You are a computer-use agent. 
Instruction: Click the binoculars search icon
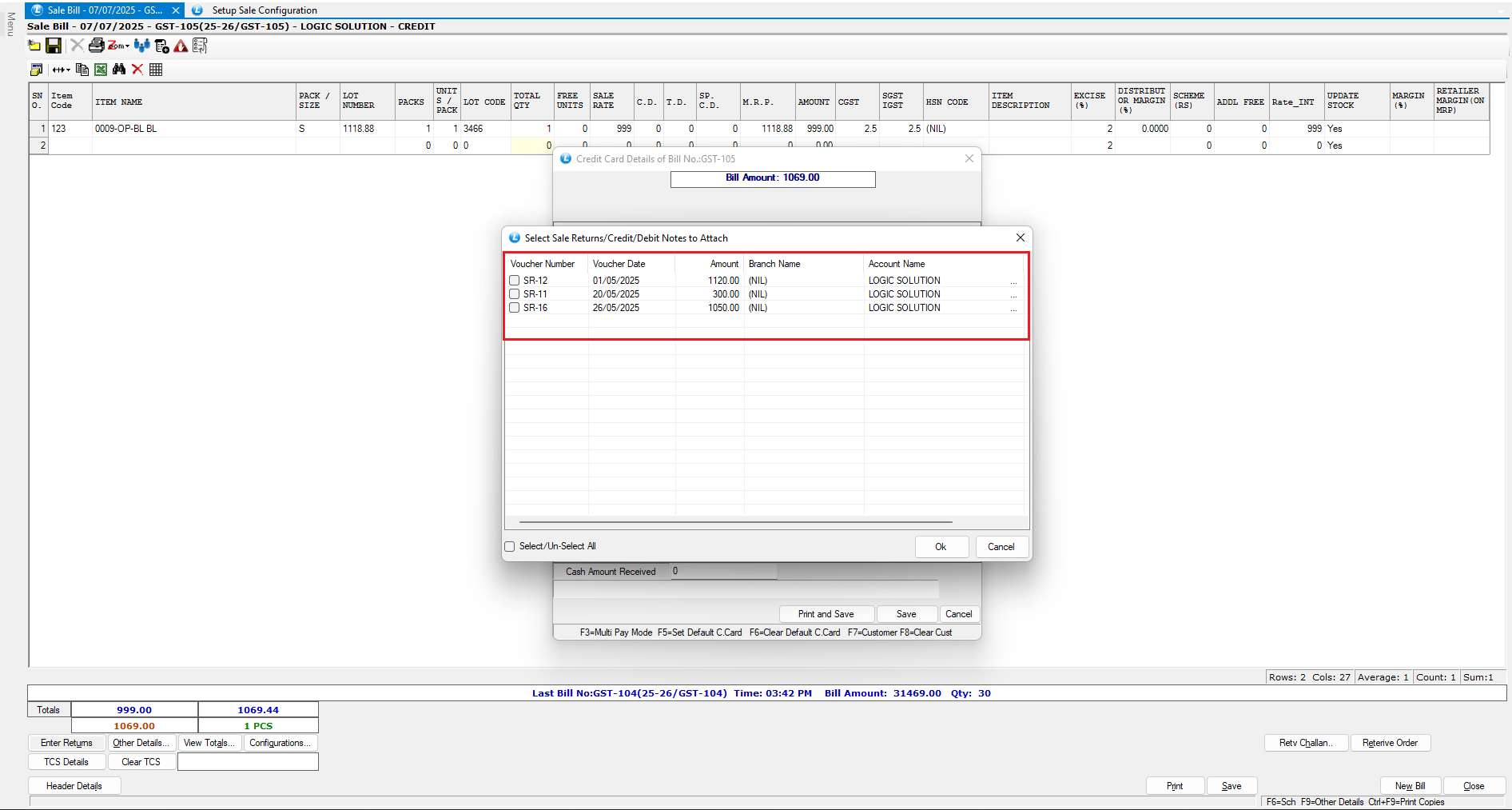(x=119, y=70)
